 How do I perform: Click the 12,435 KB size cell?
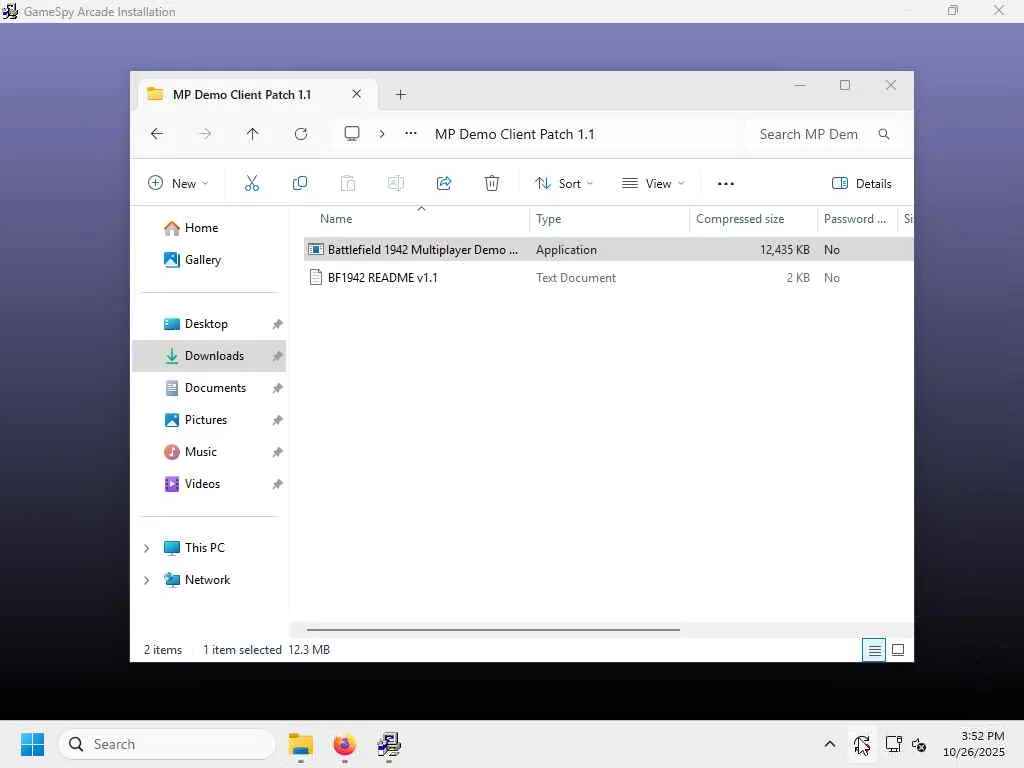[x=784, y=249]
